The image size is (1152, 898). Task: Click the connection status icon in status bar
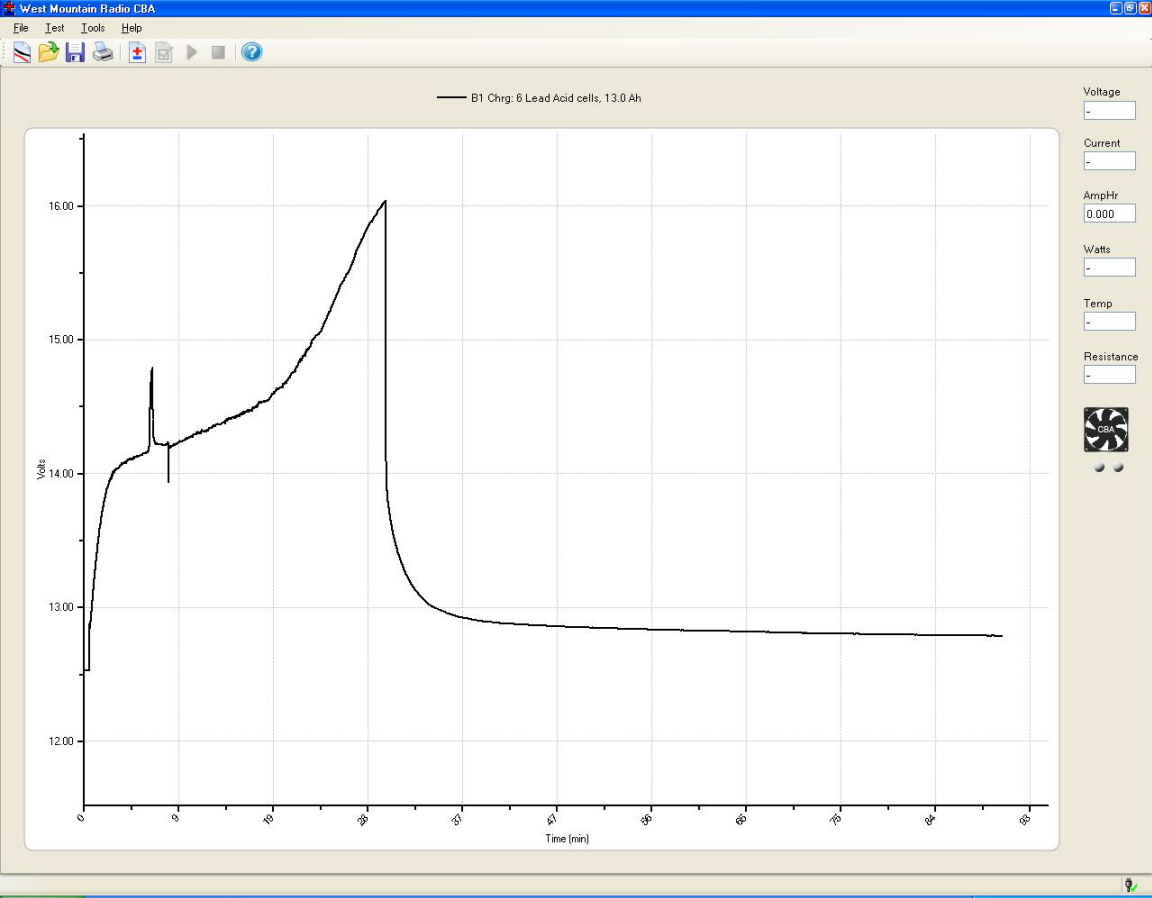(1131, 885)
